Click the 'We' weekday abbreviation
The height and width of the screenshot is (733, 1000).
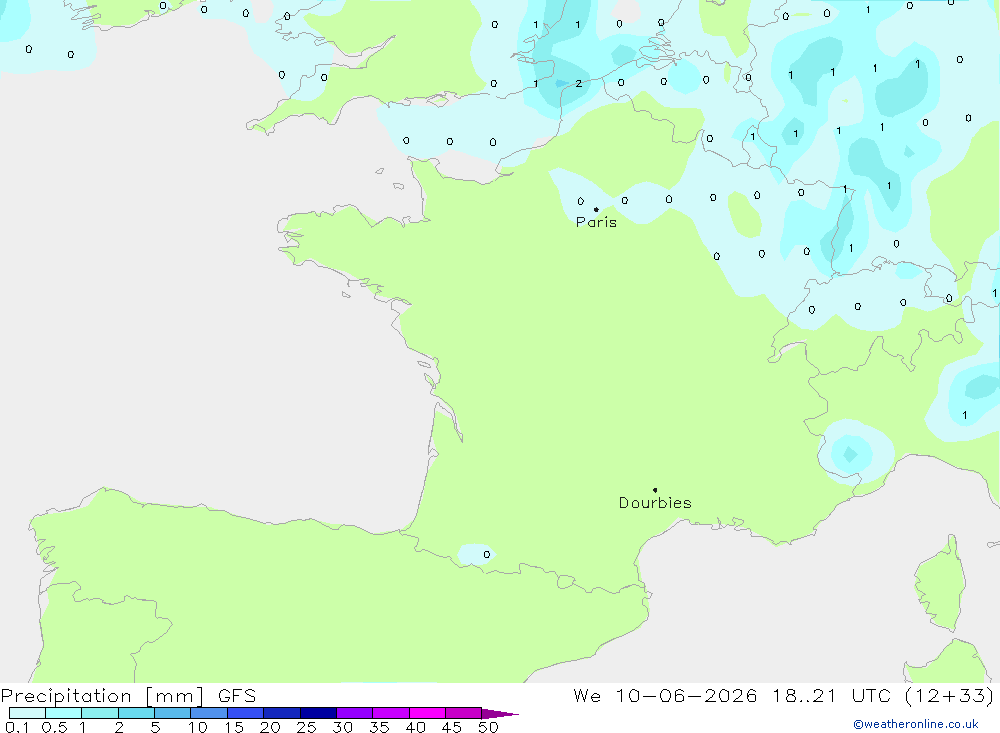pos(587,695)
